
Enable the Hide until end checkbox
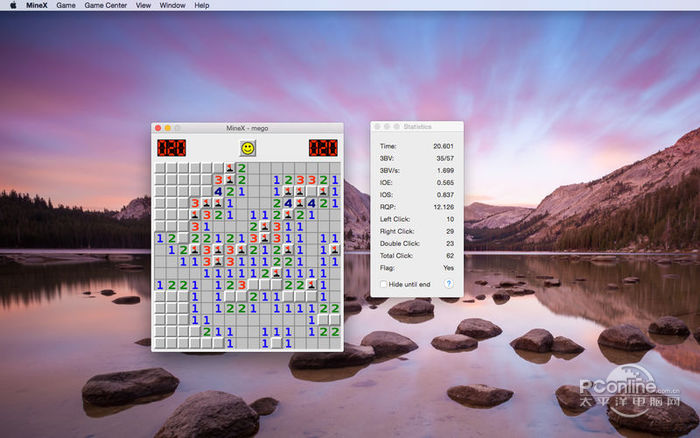383,284
